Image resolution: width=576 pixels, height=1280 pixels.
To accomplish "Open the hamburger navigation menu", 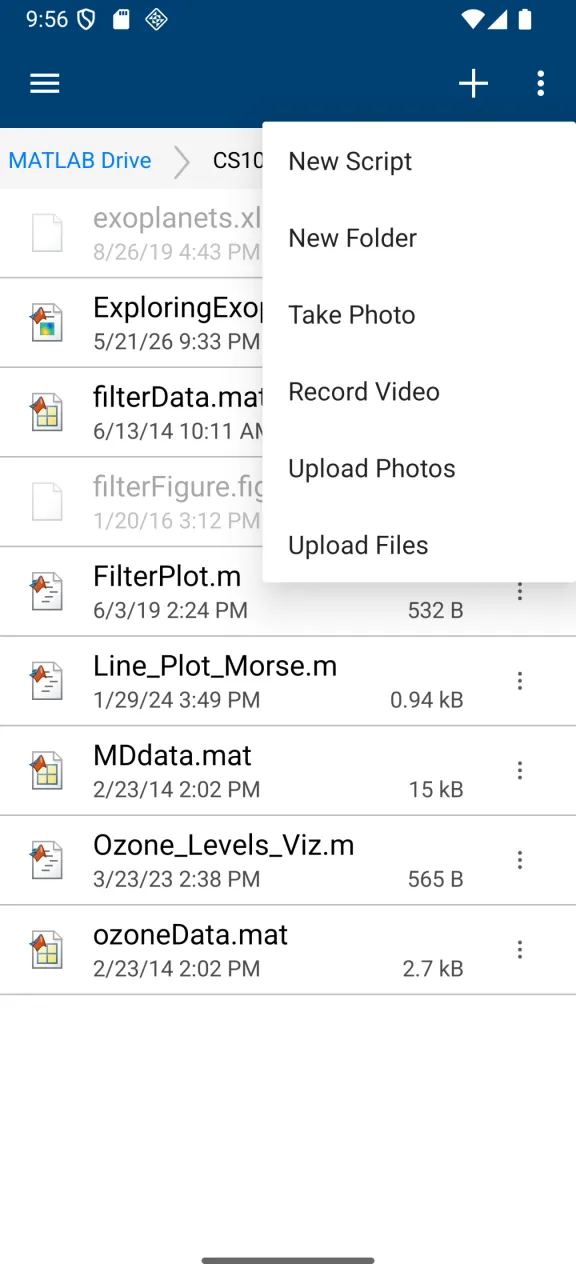I will [45, 84].
